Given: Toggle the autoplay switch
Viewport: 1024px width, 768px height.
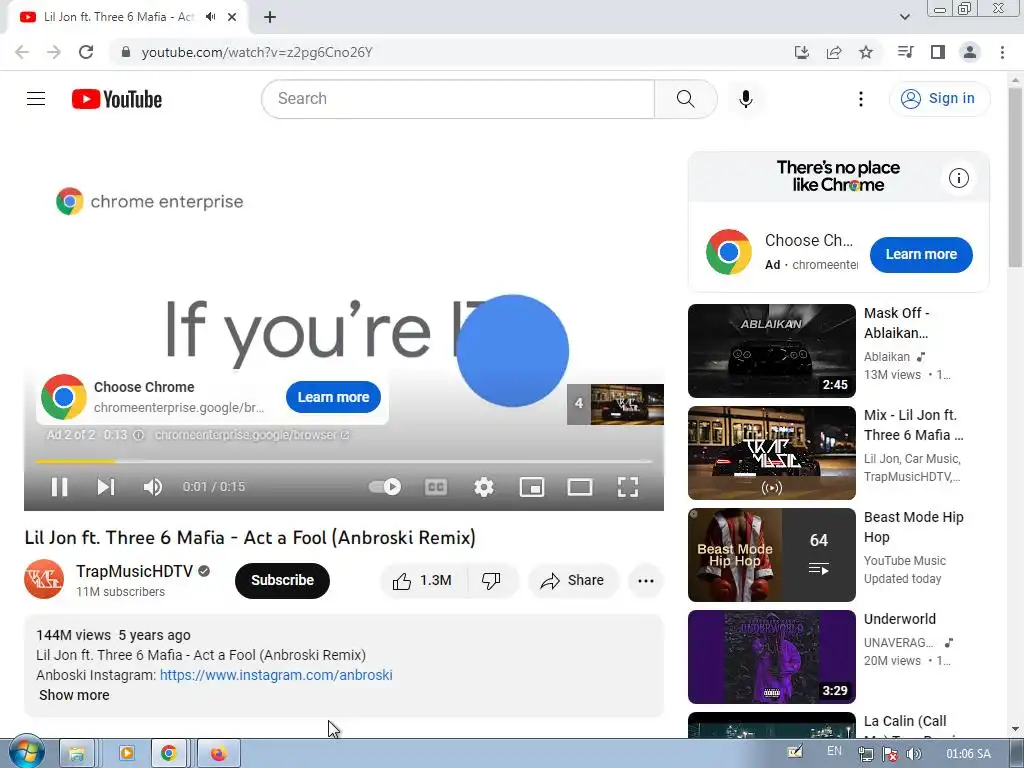Looking at the screenshot, I should tap(385, 487).
